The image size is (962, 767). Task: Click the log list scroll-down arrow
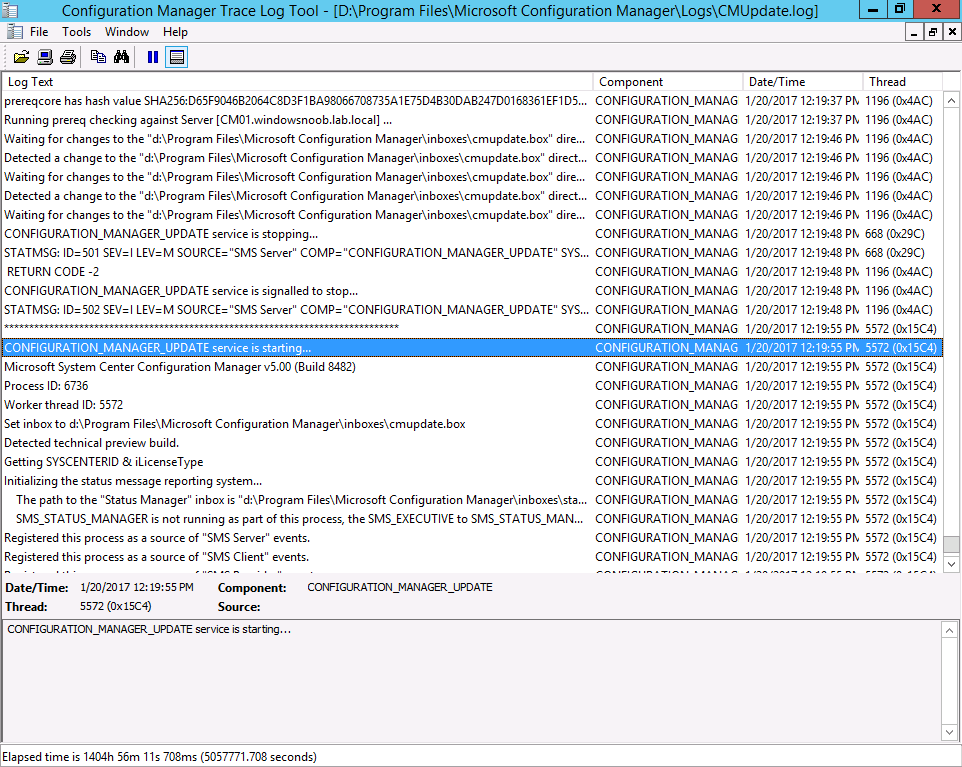point(952,564)
